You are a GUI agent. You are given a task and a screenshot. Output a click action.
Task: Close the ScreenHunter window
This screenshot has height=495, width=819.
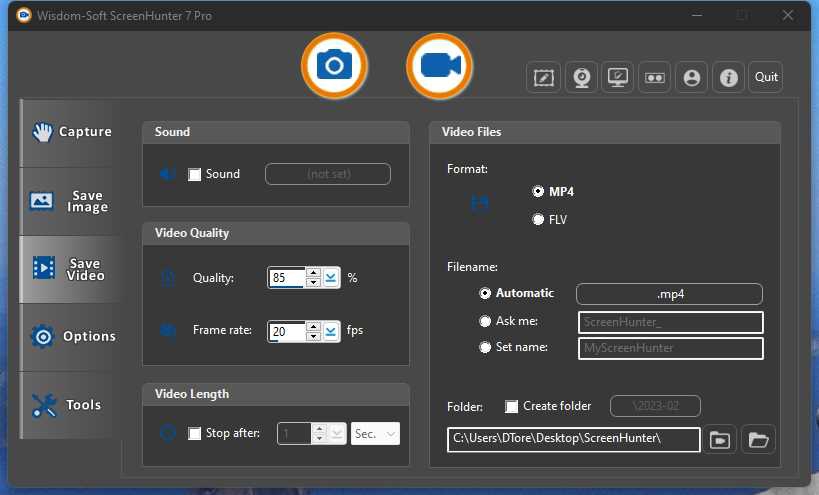tap(788, 16)
